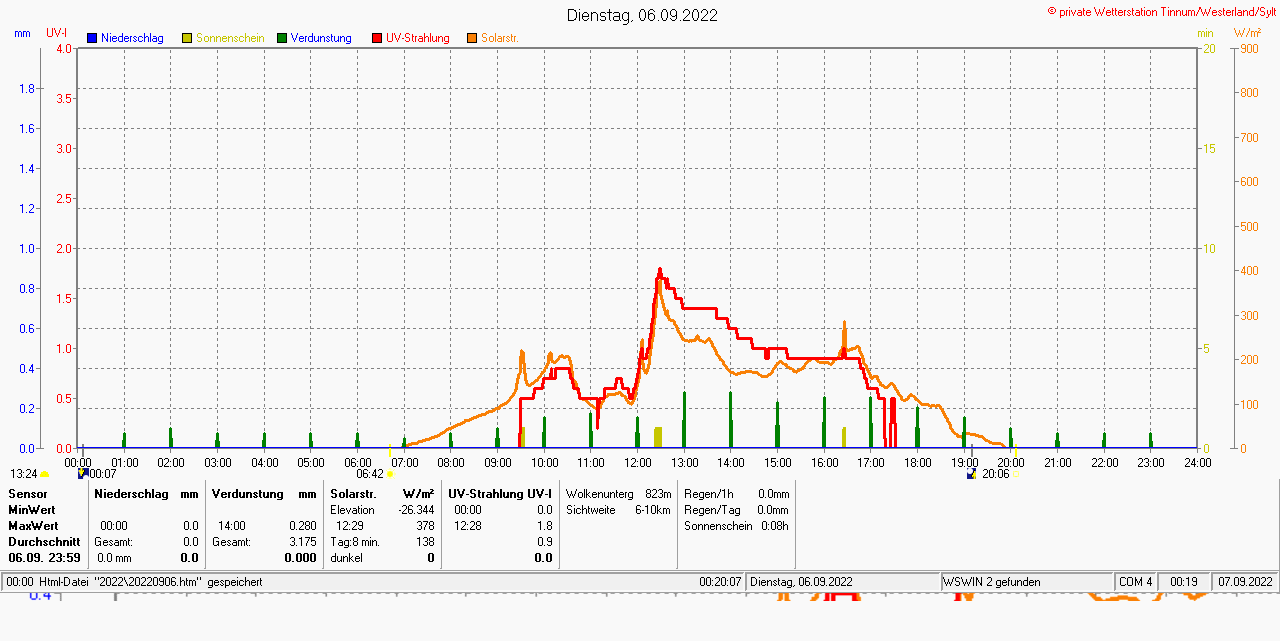Click the sunset time '20:06' label

click(995, 474)
